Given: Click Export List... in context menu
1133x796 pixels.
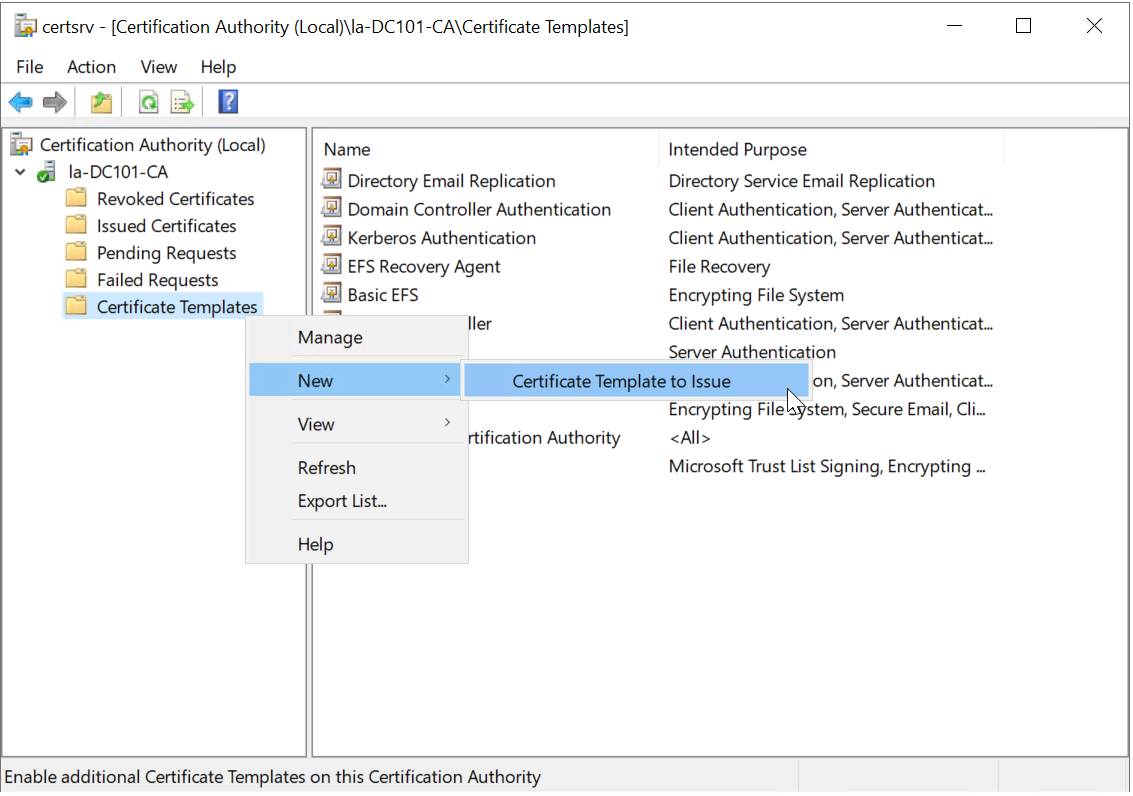Looking at the screenshot, I should 342,501.
